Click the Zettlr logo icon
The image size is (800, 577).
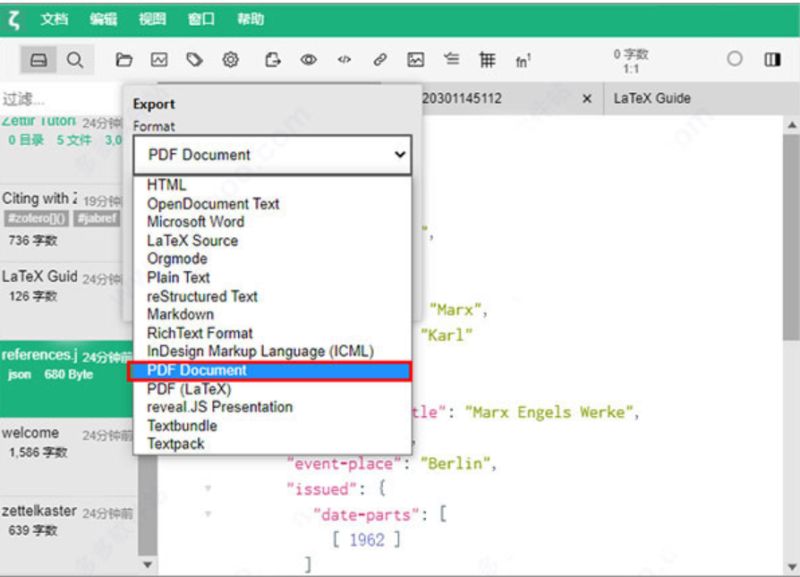14,19
